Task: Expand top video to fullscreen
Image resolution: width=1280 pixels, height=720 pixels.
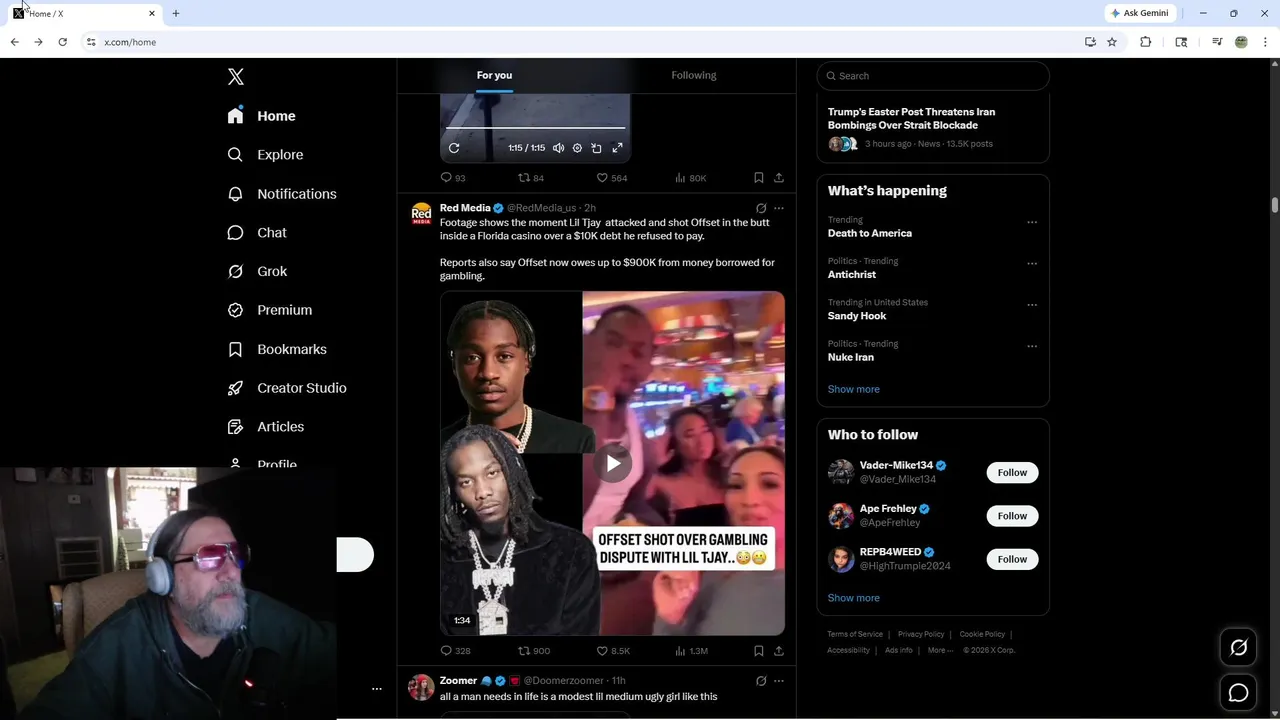Action: 617,148
